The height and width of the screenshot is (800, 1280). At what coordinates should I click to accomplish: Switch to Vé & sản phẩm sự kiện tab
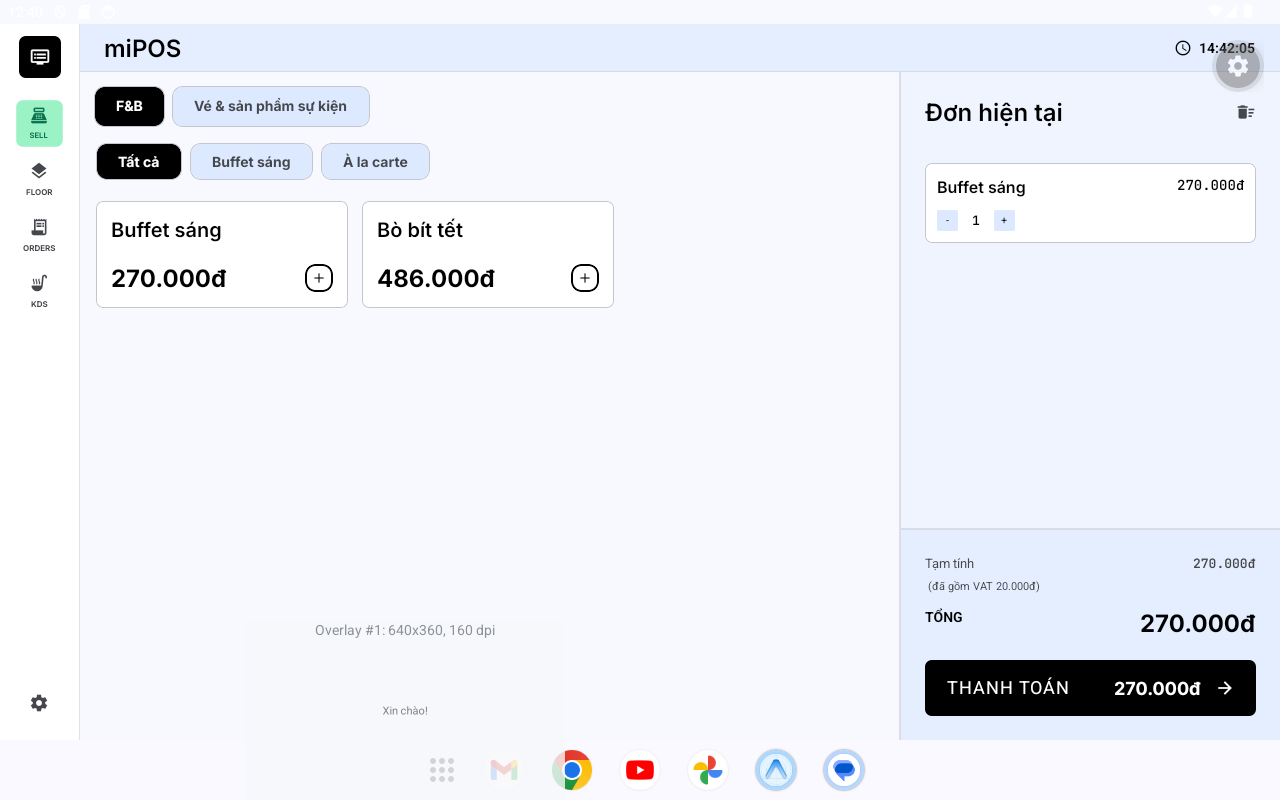pos(271,106)
